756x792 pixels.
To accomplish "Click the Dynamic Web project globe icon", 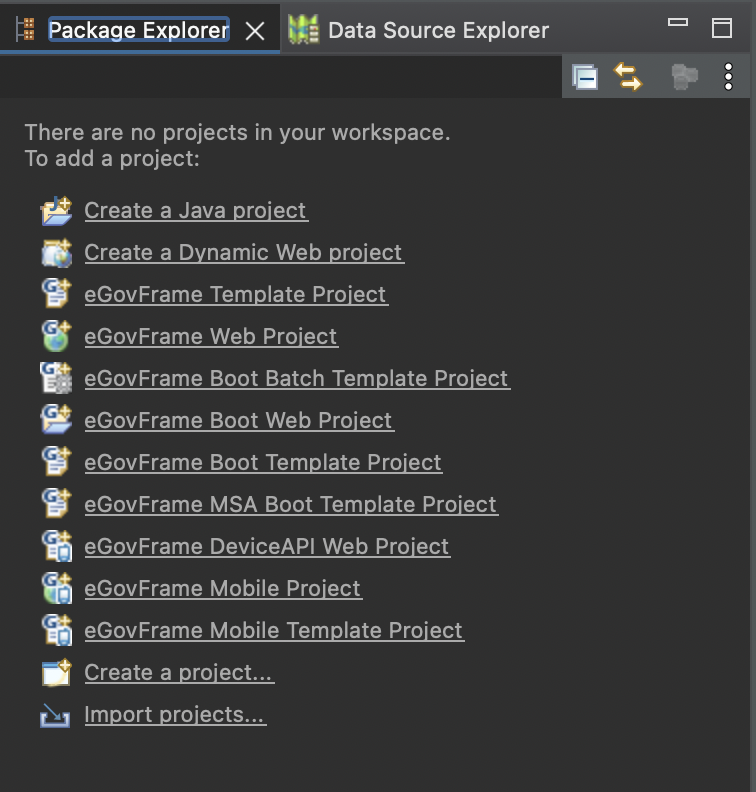I will [x=56, y=253].
